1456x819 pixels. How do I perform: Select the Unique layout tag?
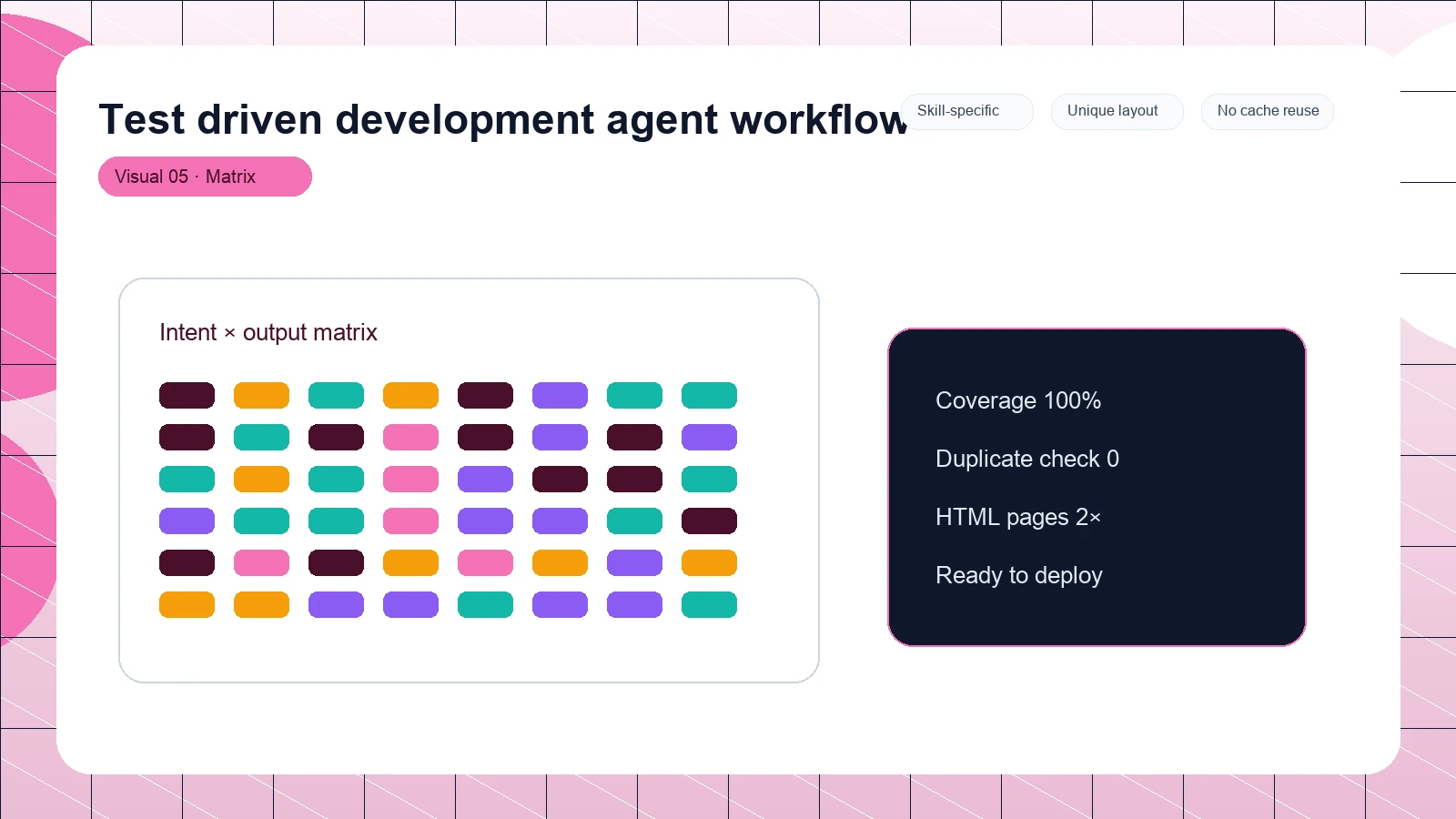point(1117,111)
